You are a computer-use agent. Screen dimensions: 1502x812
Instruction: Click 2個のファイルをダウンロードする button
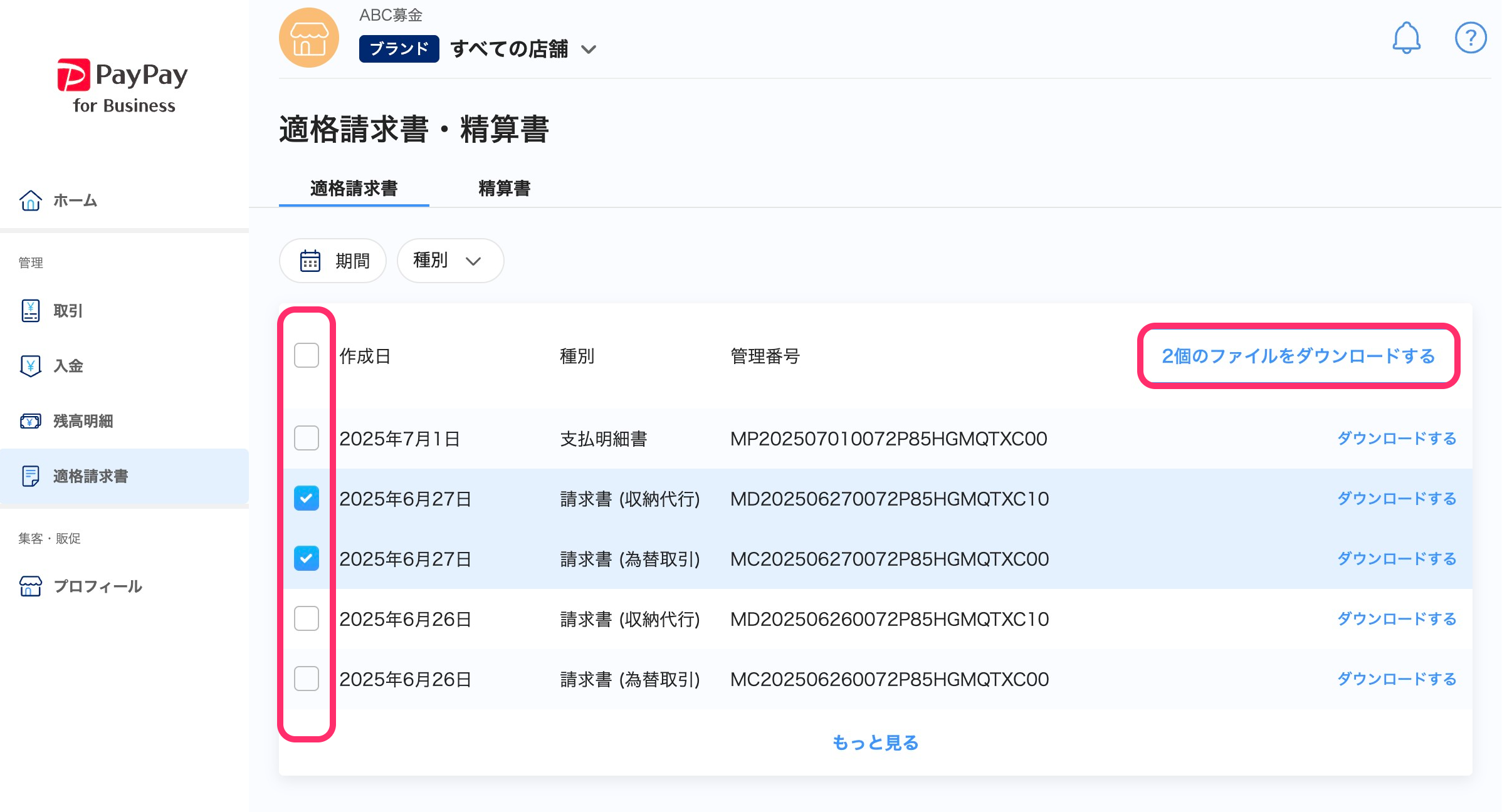point(1298,356)
